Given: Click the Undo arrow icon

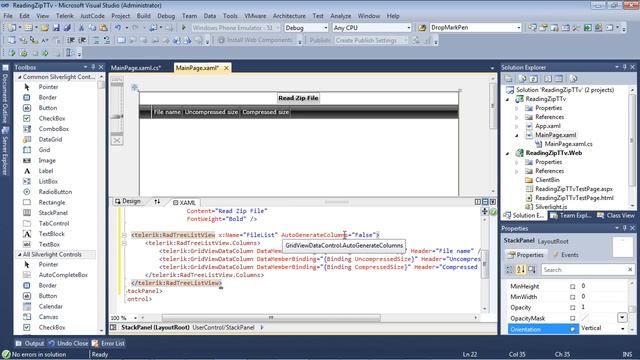Looking at the screenshot, I should [x=118, y=28].
